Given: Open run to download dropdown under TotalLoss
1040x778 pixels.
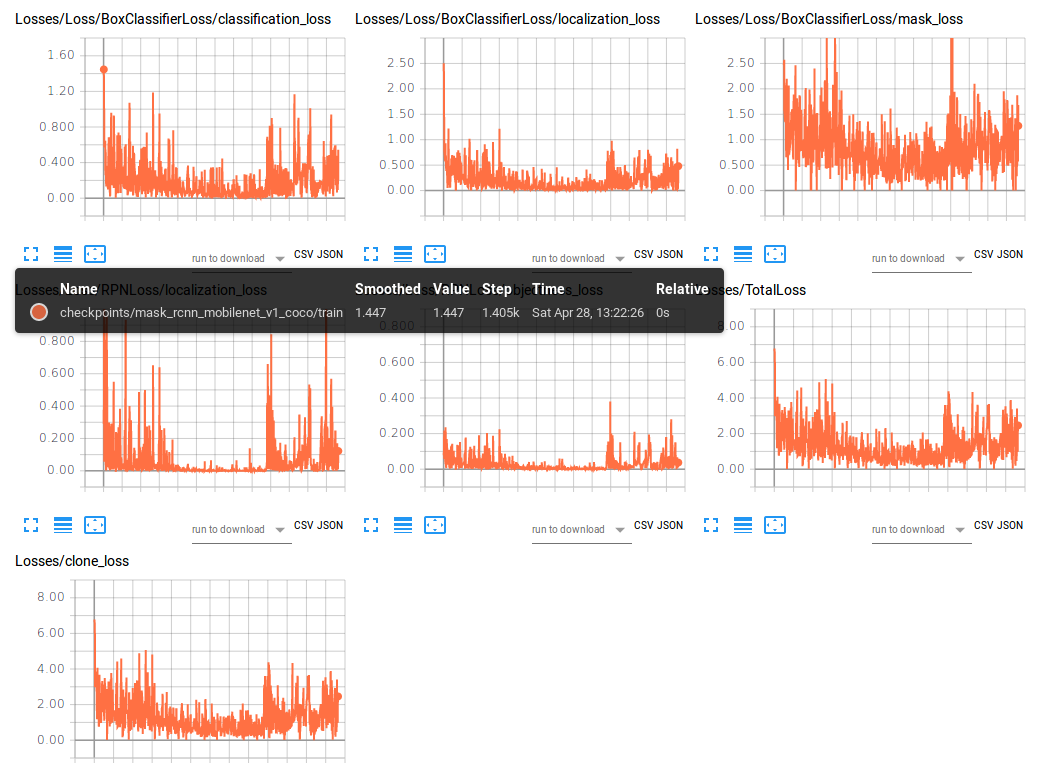Looking at the screenshot, I should coord(921,530).
